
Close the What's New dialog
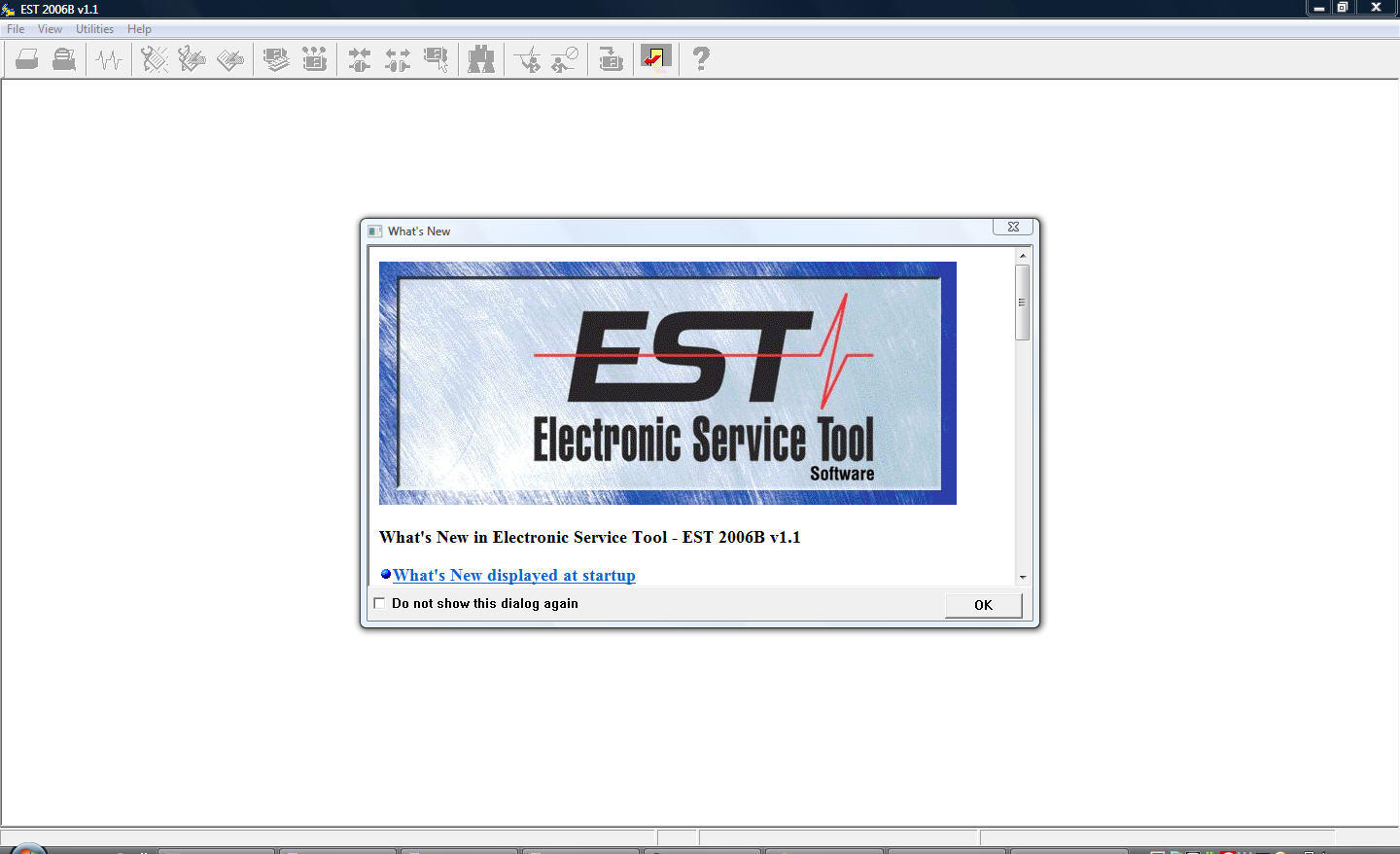1012,227
